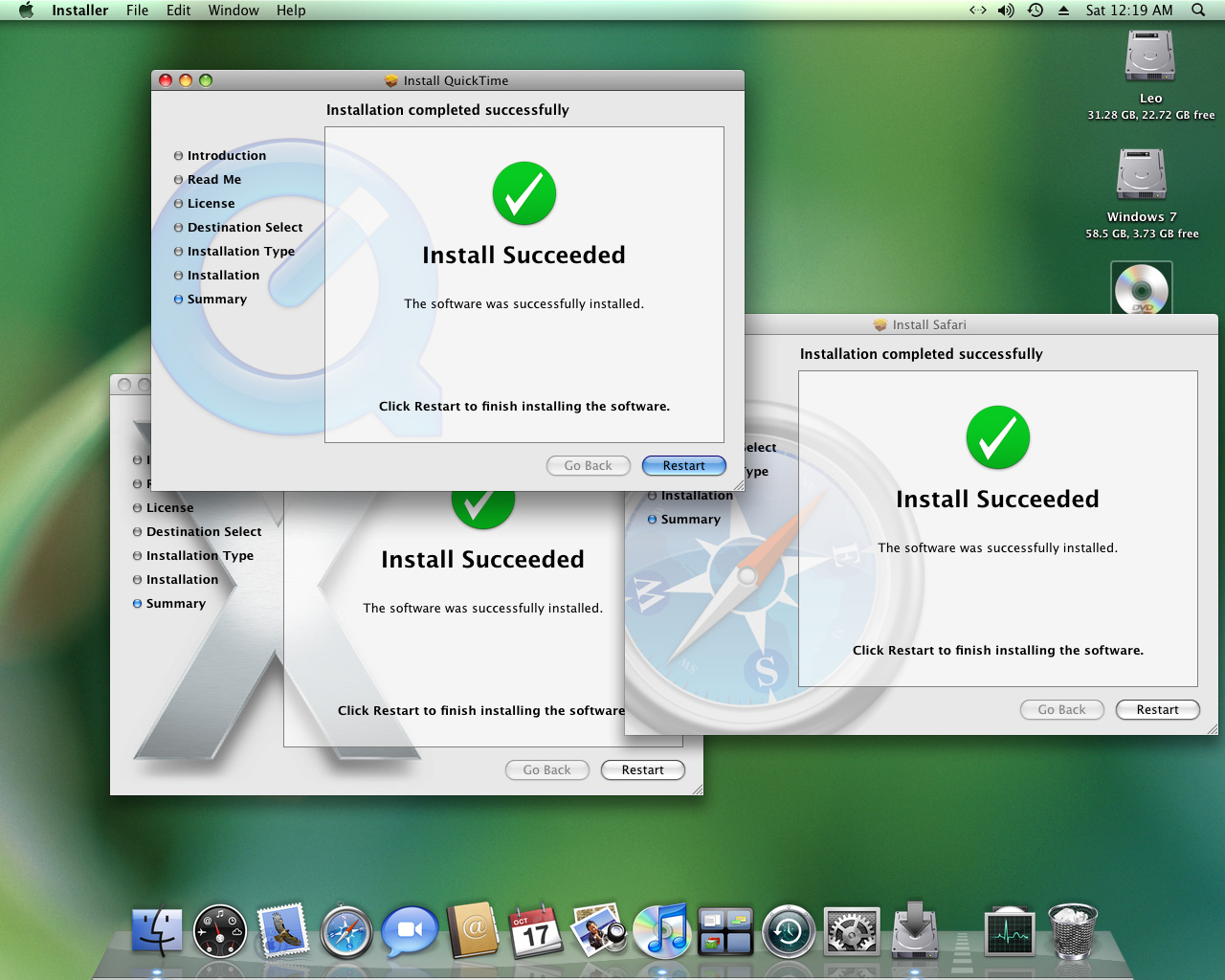The height and width of the screenshot is (980, 1225).
Task: Open Finder from the dock
Action: click(157, 931)
